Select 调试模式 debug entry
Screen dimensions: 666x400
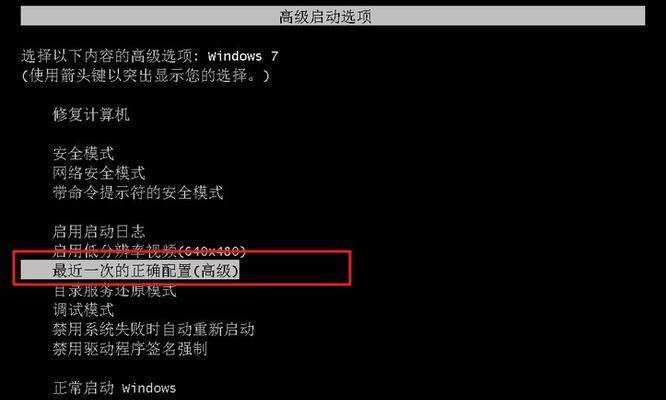pyautogui.click(x=83, y=310)
